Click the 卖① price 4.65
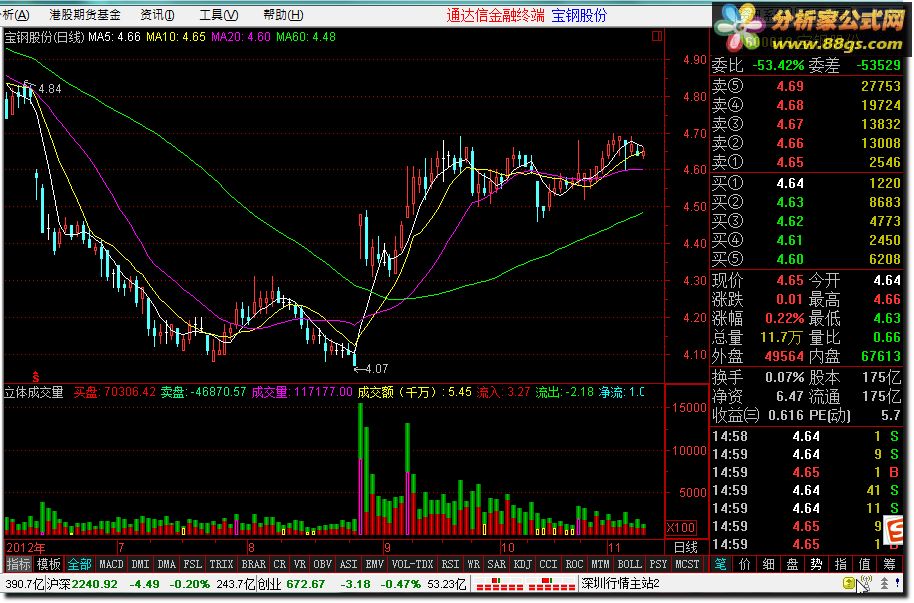The image size is (914, 603). click(x=790, y=162)
